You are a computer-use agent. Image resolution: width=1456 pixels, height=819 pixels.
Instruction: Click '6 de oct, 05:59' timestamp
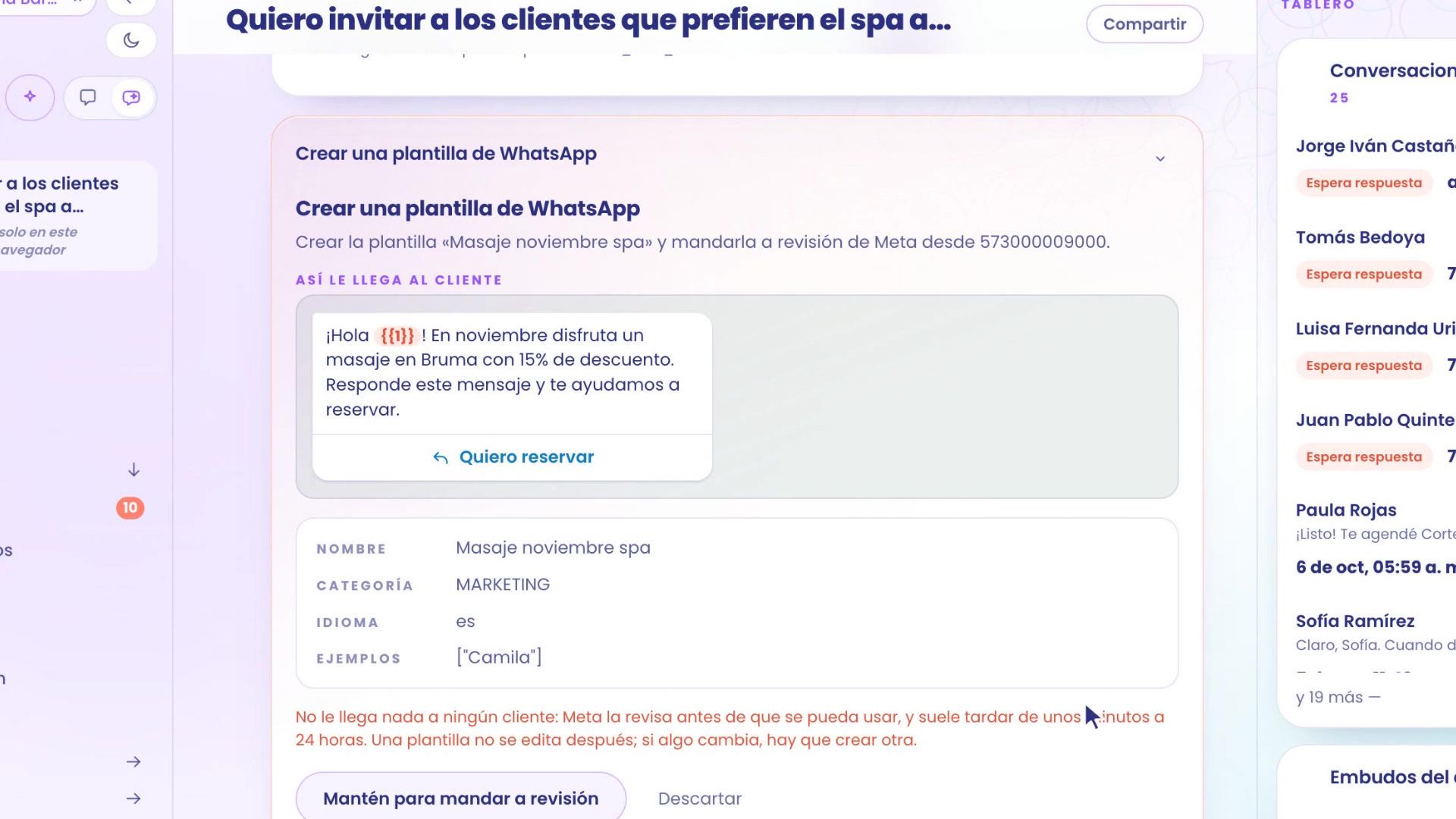click(x=1375, y=567)
